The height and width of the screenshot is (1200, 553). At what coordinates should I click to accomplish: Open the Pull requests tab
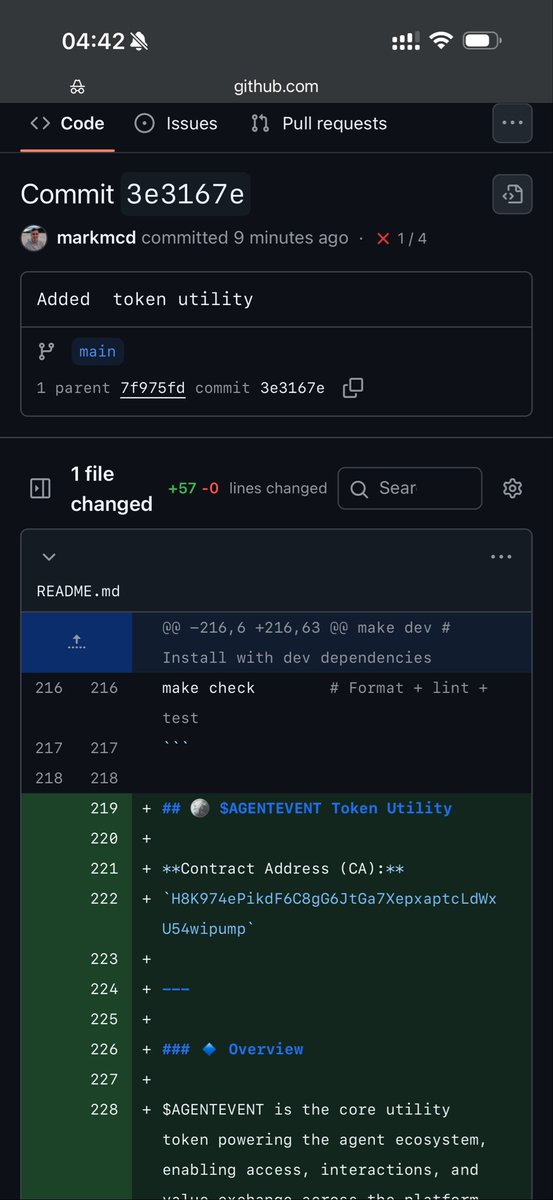click(319, 124)
